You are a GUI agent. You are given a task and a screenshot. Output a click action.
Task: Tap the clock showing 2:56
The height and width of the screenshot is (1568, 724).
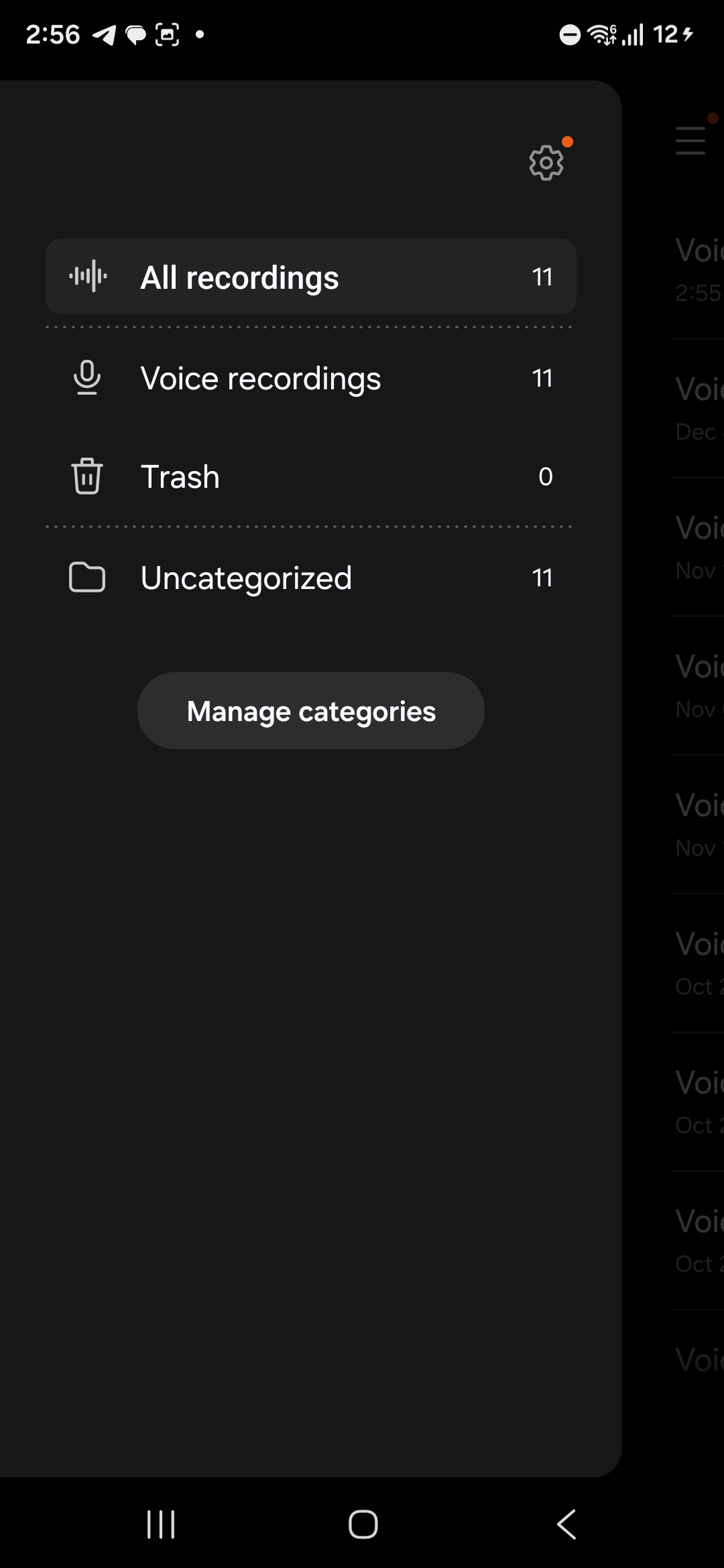click(x=54, y=34)
